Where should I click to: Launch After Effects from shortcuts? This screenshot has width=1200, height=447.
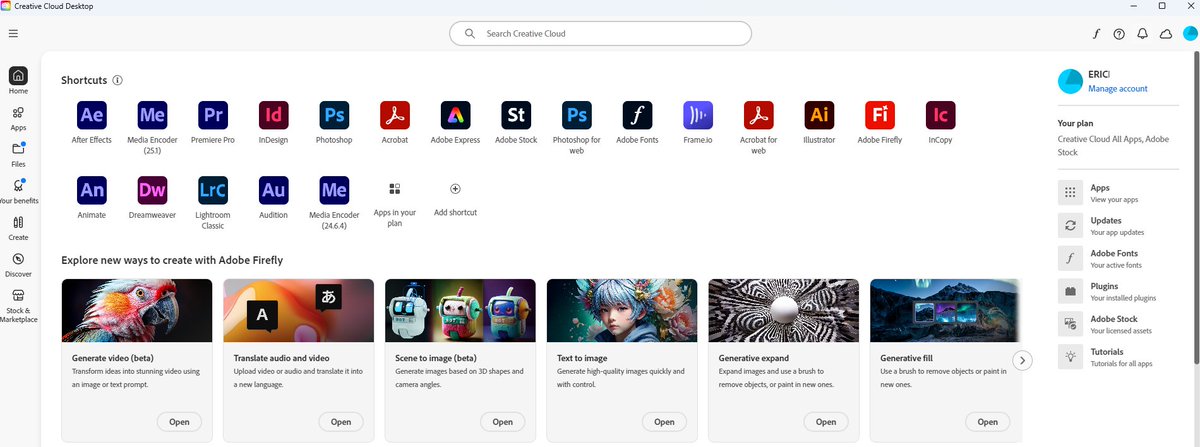tap(92, 115)
